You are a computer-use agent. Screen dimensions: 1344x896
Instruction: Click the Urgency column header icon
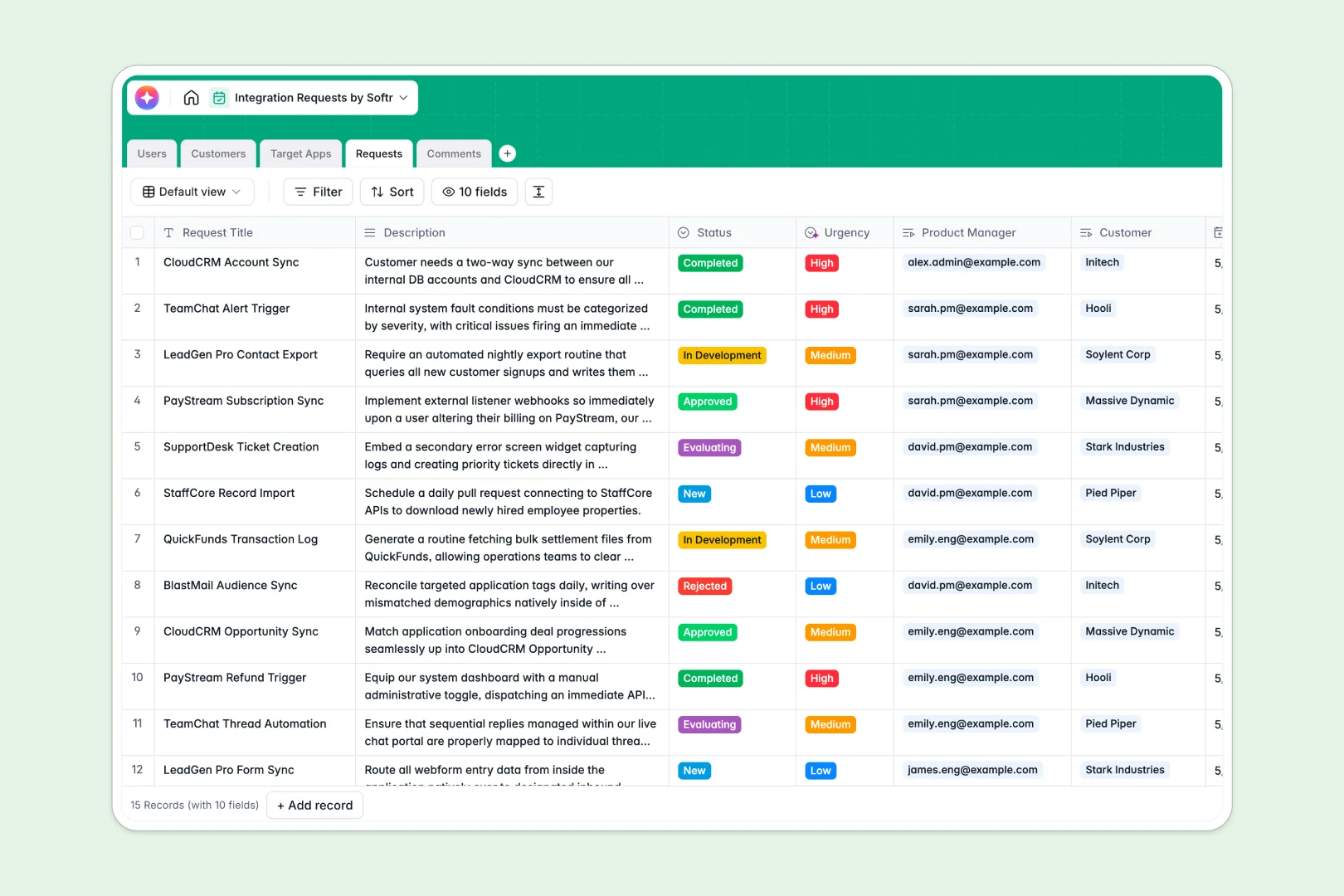pos(811,233)
